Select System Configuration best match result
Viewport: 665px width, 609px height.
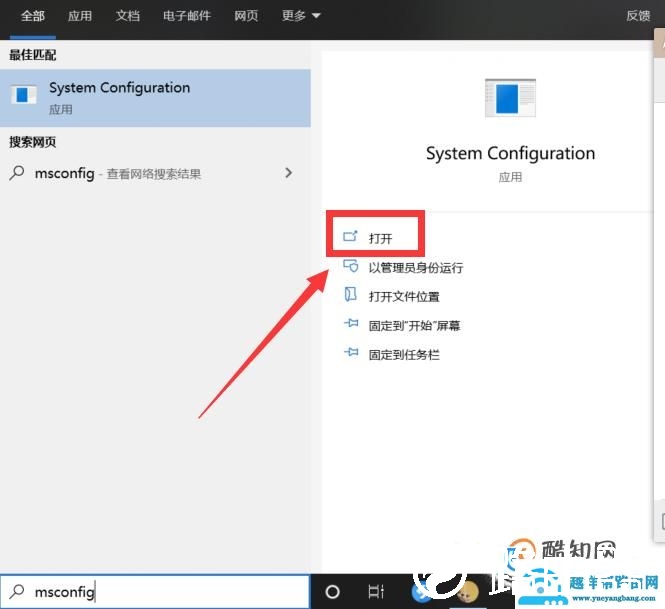[155, 98]
